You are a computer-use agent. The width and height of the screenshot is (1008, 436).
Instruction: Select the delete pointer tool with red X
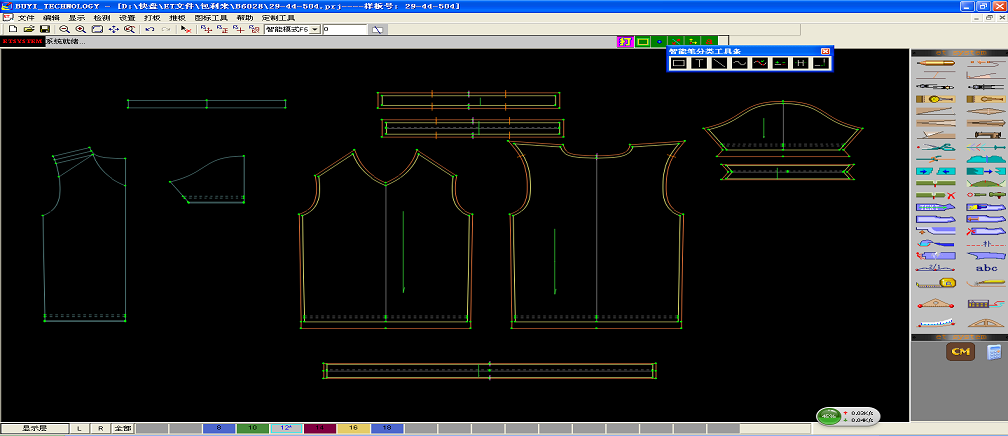186,29
